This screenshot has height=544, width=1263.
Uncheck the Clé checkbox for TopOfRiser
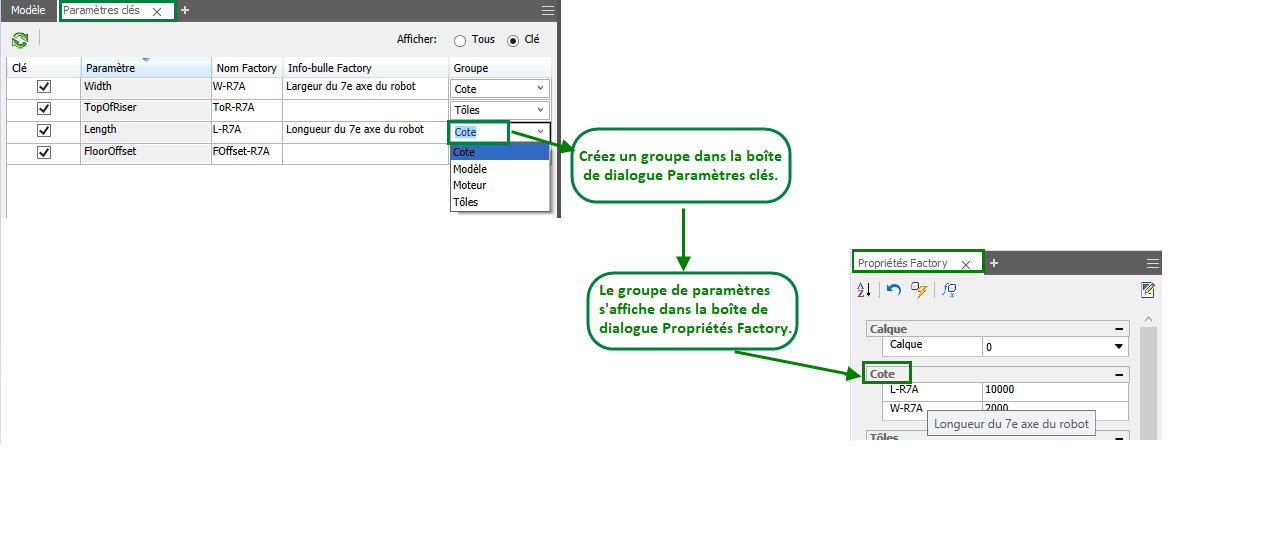click(x=44, y=109)
